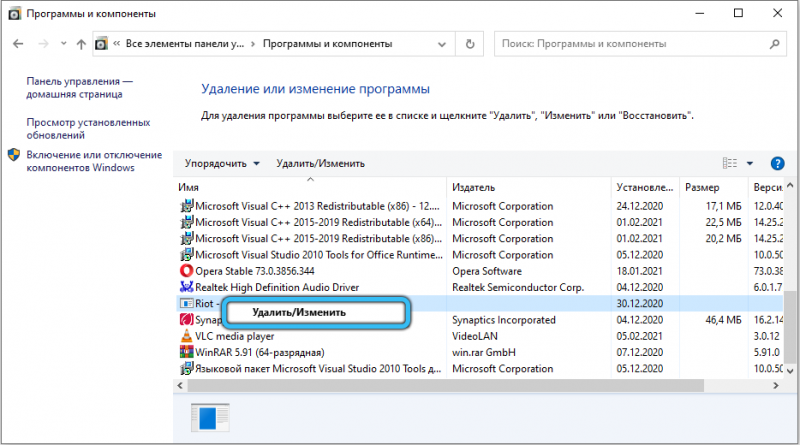Click the Opera Stable red icon
The image size is (800, 445).
[187, 271]
